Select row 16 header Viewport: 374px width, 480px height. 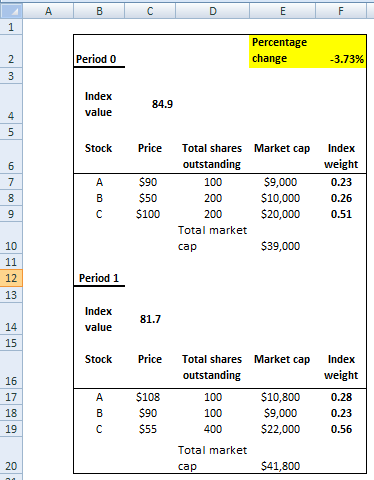pos(11,369)
